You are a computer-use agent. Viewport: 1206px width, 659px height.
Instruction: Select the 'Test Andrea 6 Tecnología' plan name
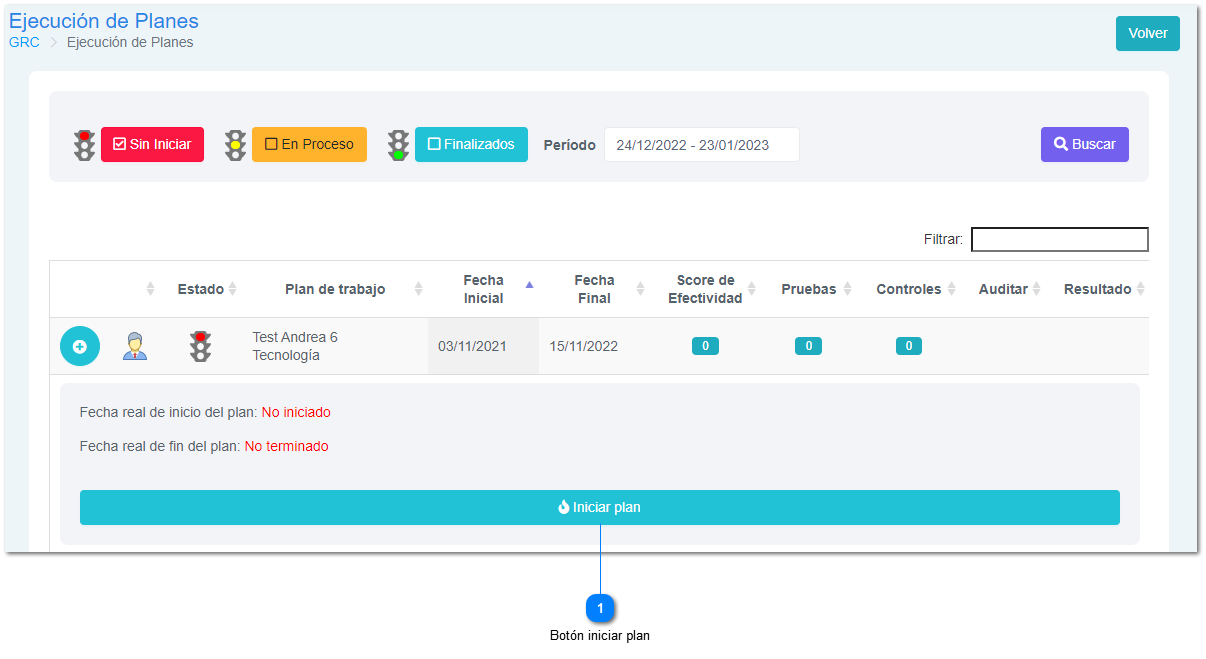[295, 346]
